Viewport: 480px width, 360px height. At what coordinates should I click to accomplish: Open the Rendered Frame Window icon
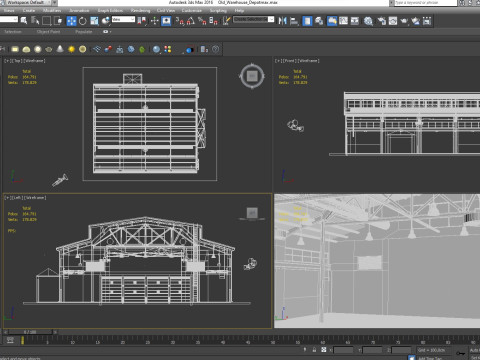(x=393, y=21)
